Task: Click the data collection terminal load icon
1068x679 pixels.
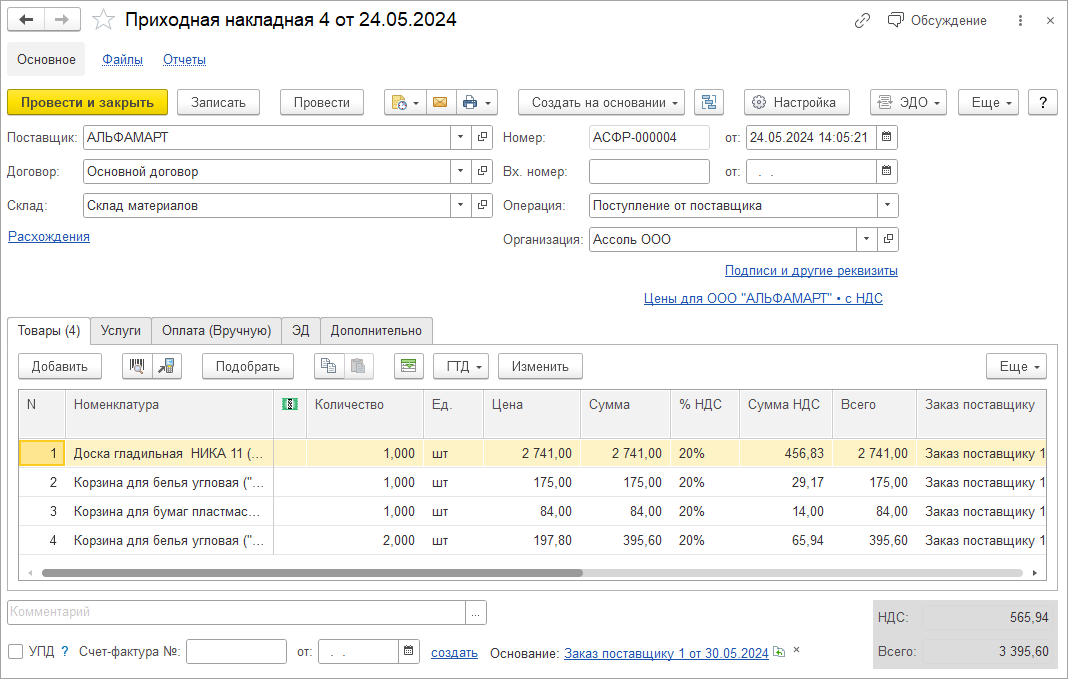Action: tap(167, 366)
